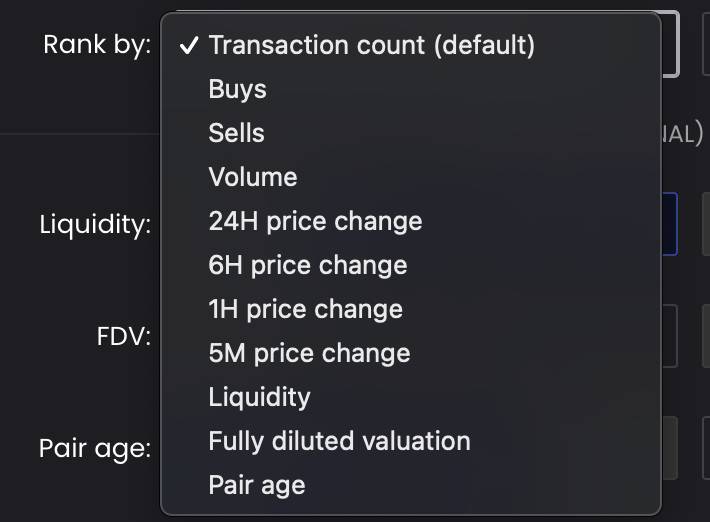
Task: Click the FDV input field edge
Action: point(670,336)
